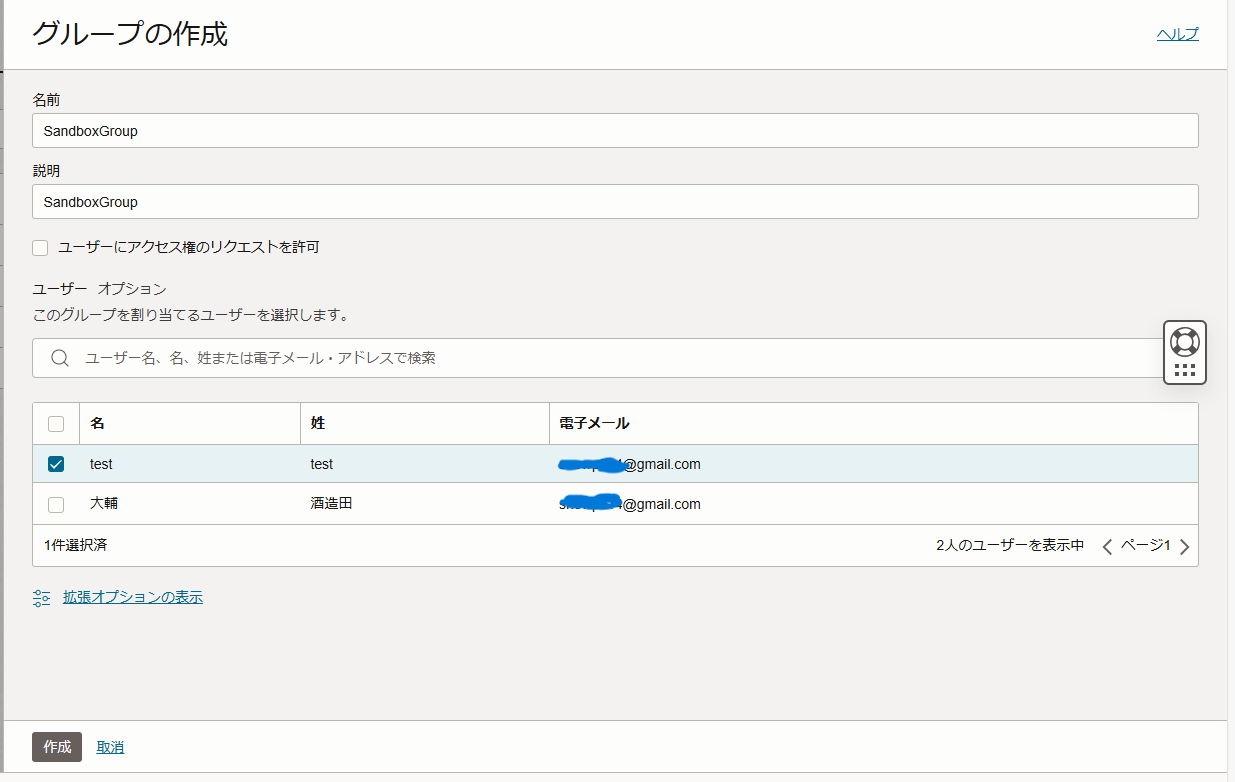Click the 大輔 row gmail address
Screen dimensions: 1235x782
(630, 504)
